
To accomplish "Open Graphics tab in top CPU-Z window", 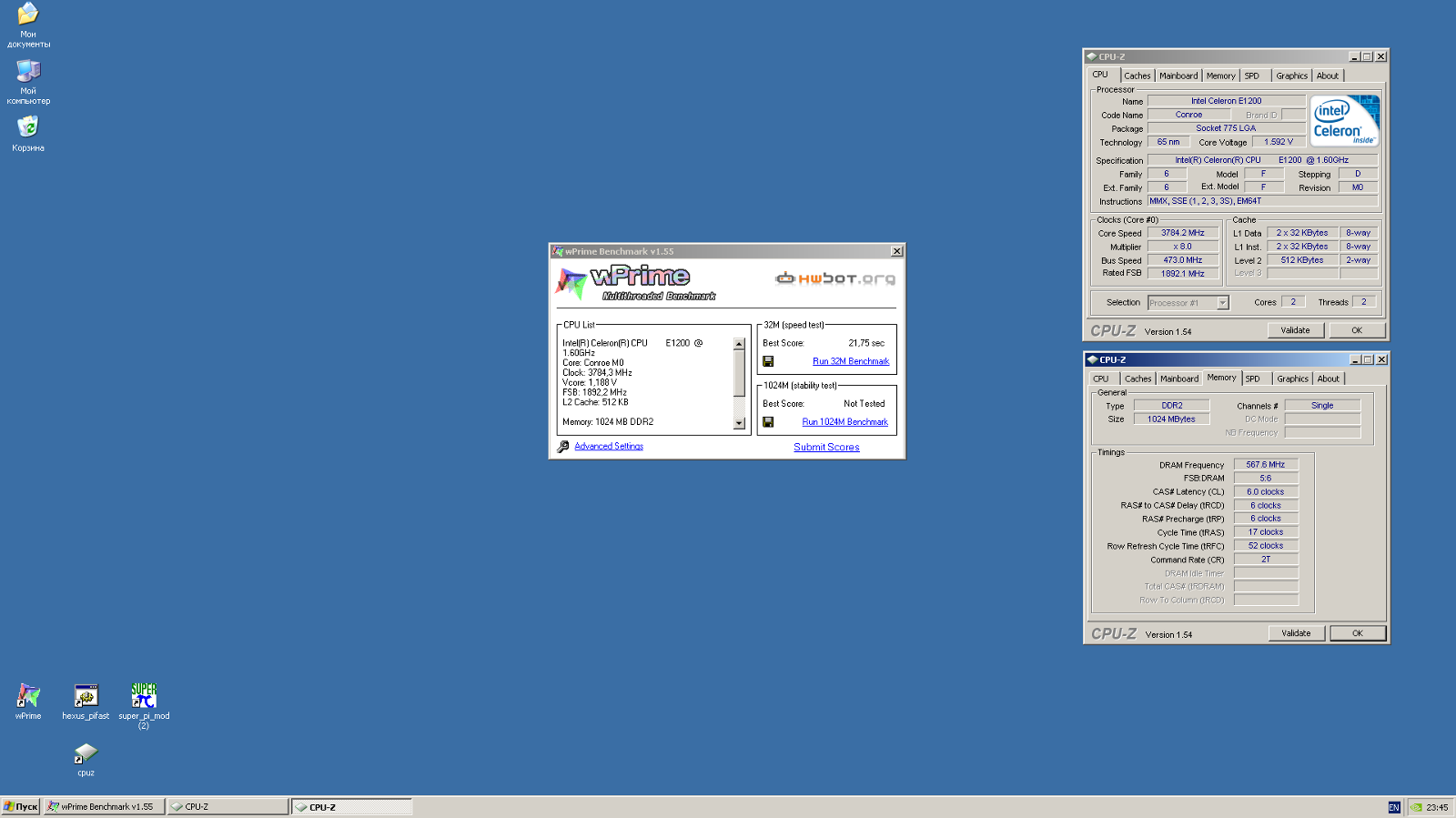I will click(1291, 76).
